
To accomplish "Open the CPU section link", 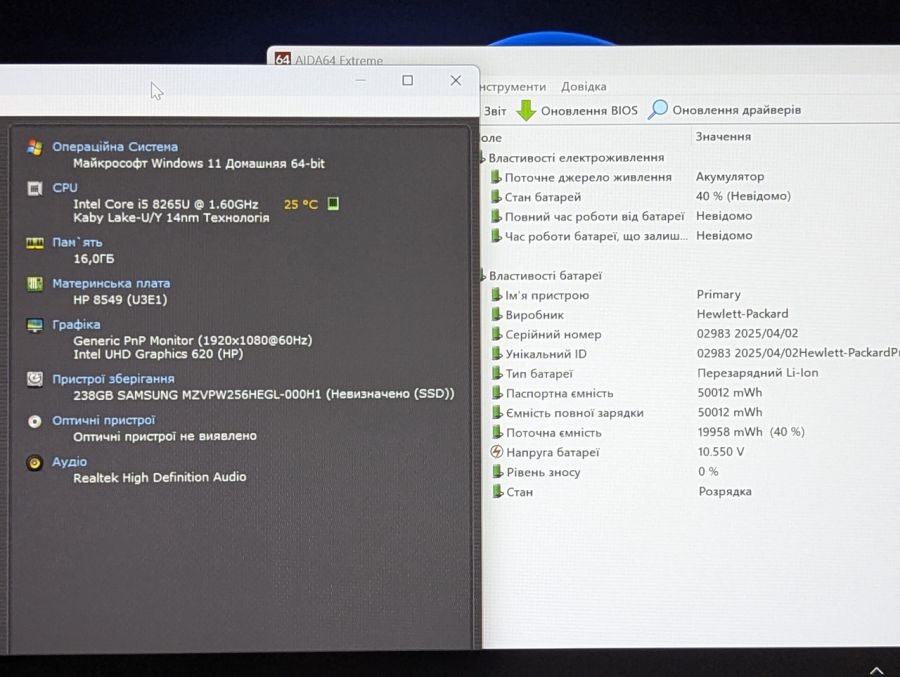I will (x=65, y=188).
